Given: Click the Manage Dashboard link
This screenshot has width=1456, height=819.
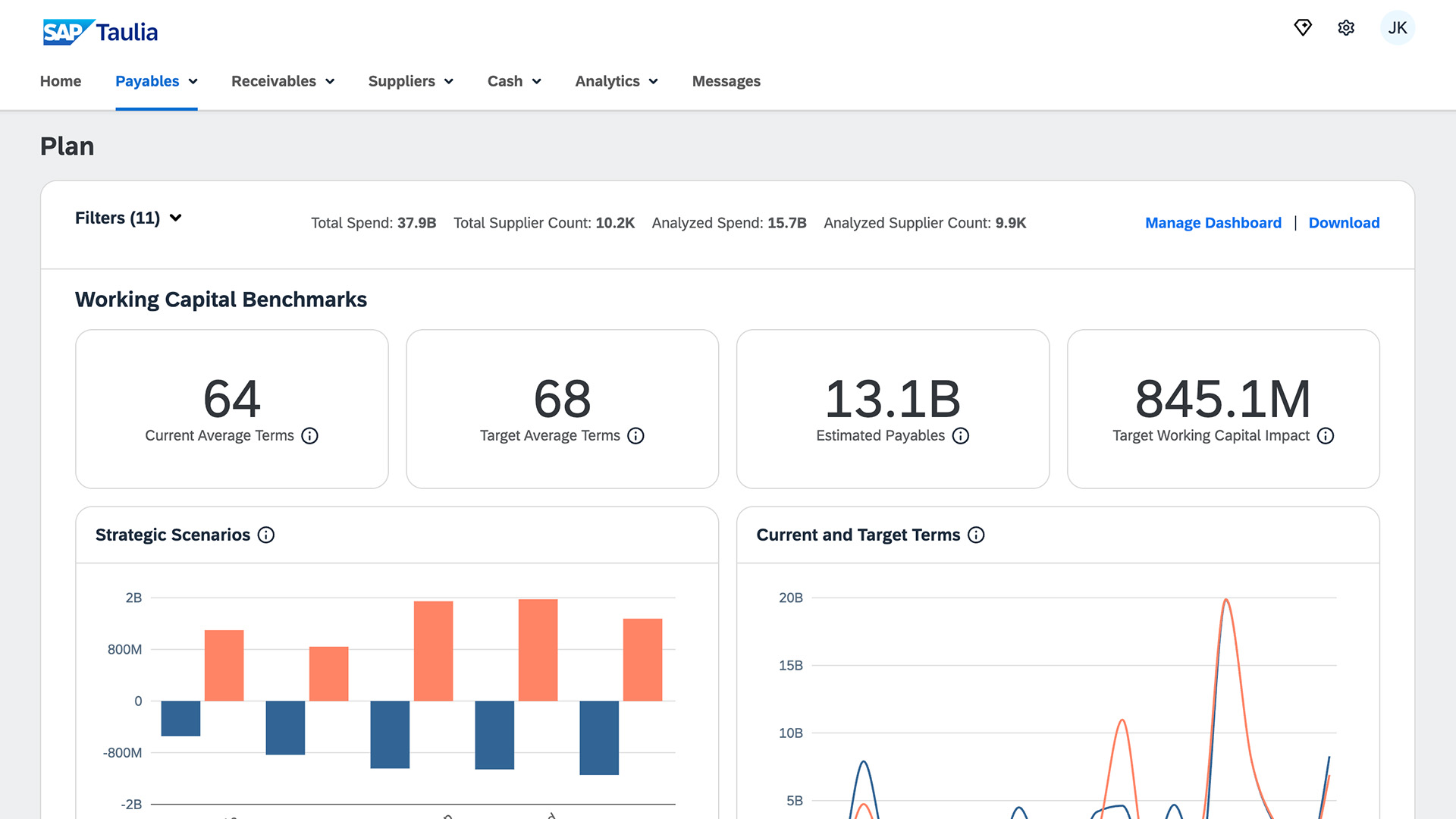Looking at the screenshot, I should pos(1213,223).
